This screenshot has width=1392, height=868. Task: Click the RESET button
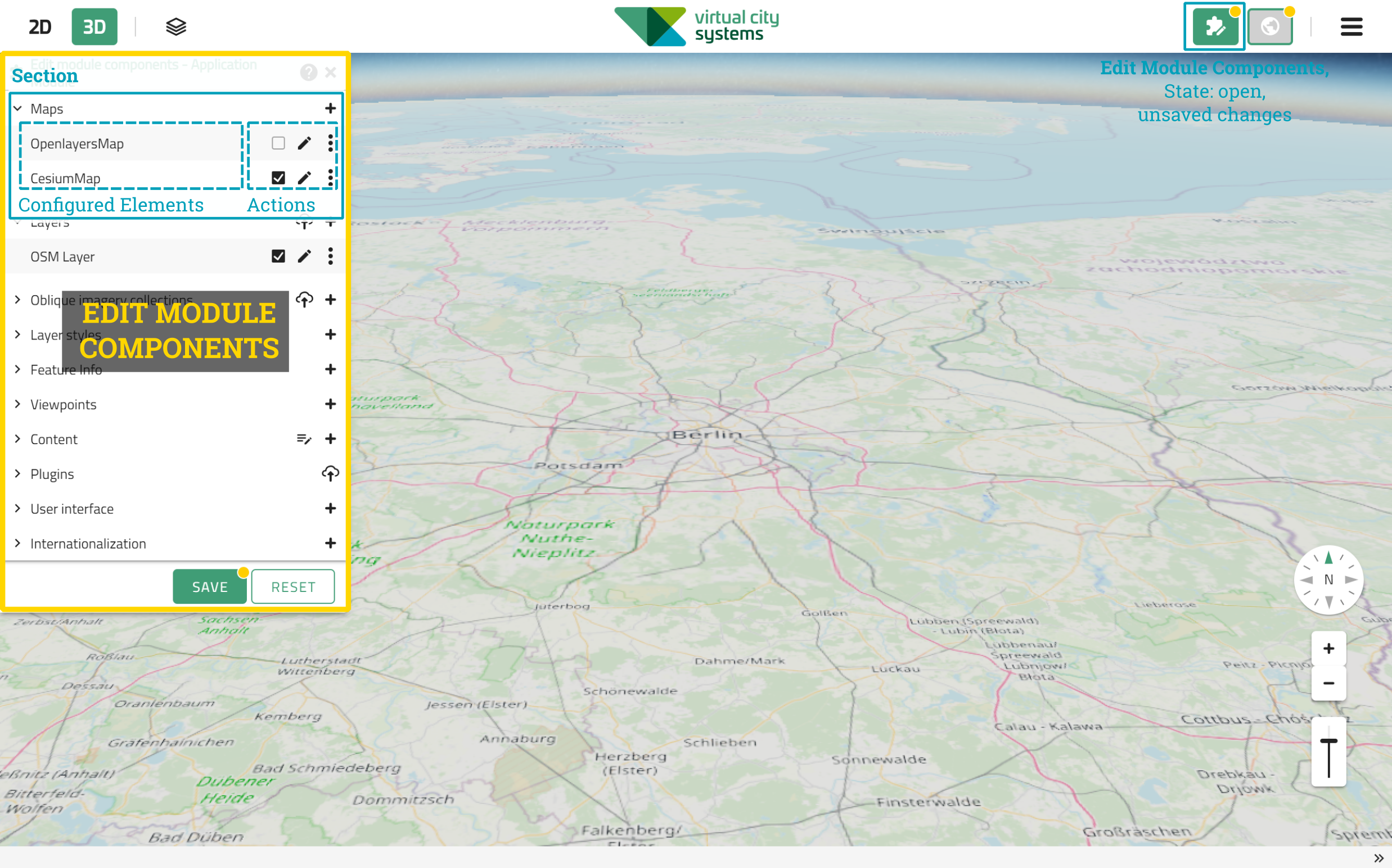click(293, 587)
